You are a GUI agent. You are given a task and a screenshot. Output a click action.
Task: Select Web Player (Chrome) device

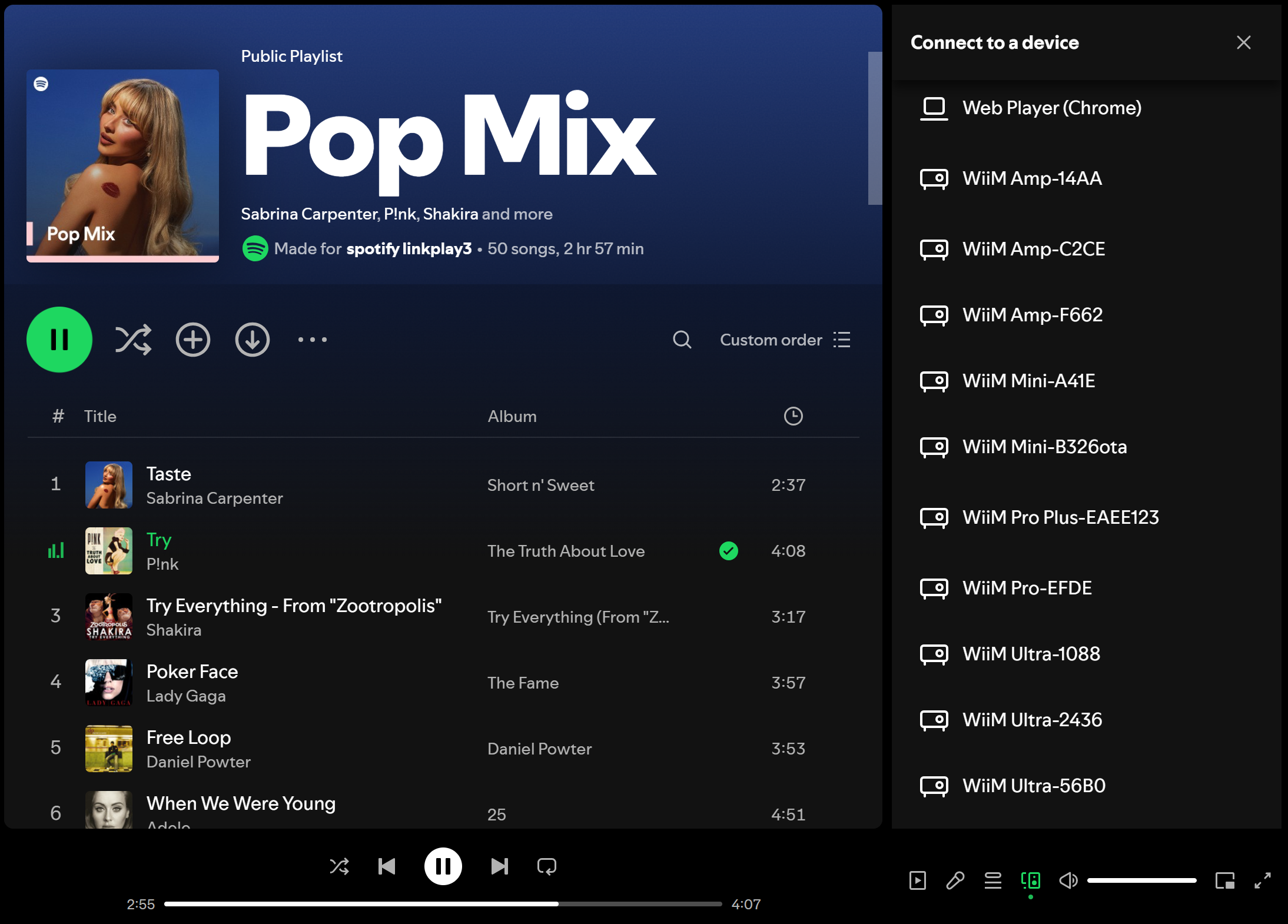1051,108
